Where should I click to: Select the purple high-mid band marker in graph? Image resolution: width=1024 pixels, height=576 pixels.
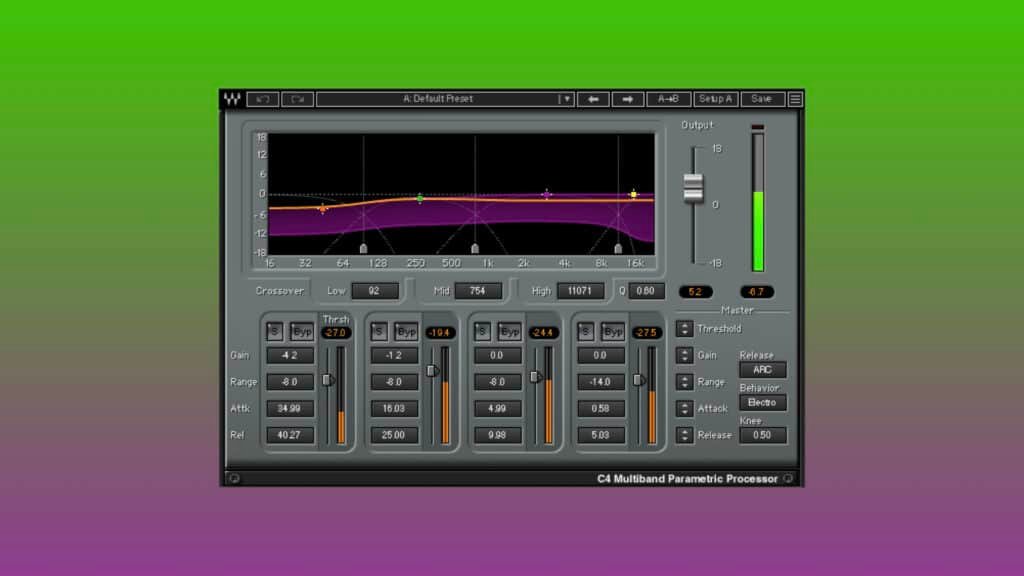[x=547, y=194]
